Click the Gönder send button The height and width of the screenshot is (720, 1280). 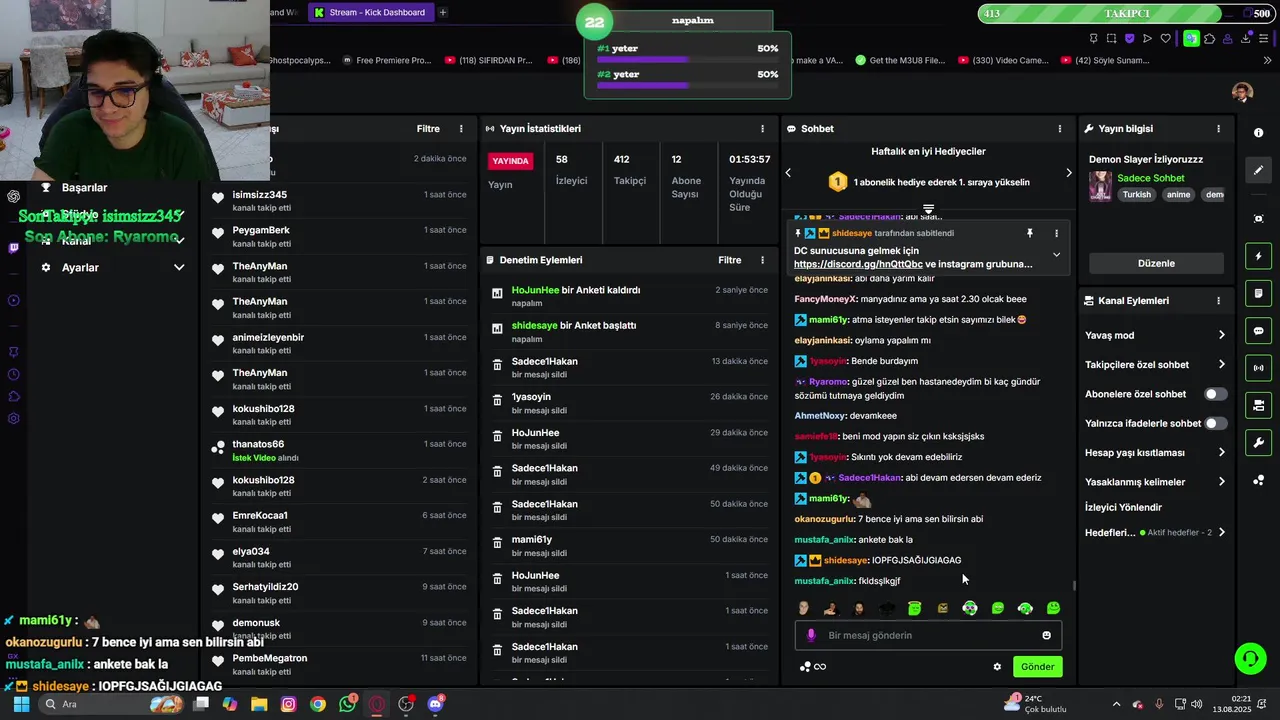click(1037, 667)
